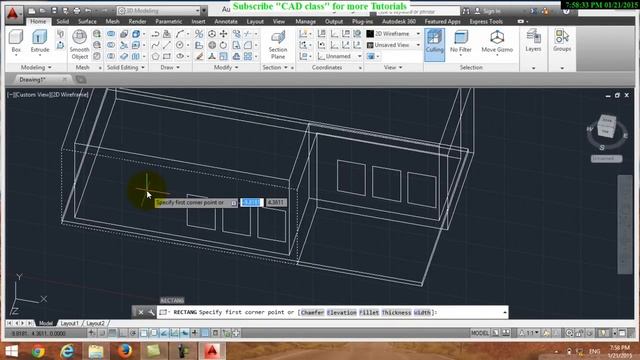Toggle Grid Display in status bar
The width and height of the screenshot is (640, 360).
pyautogui.click(x=112, y=333)
